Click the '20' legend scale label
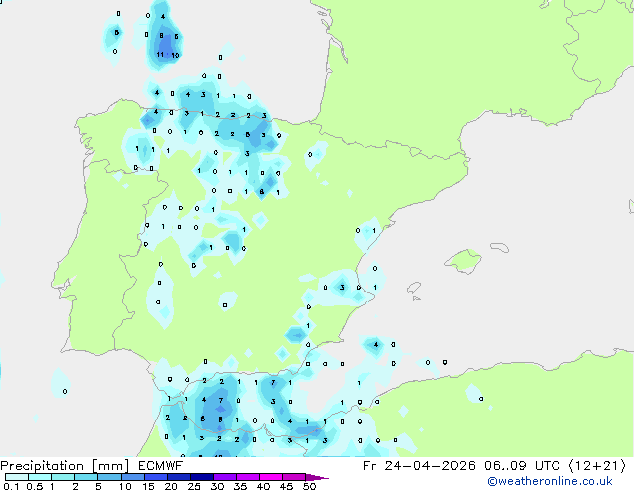Viewport: 634px width, 490px height. click(171, 486)
